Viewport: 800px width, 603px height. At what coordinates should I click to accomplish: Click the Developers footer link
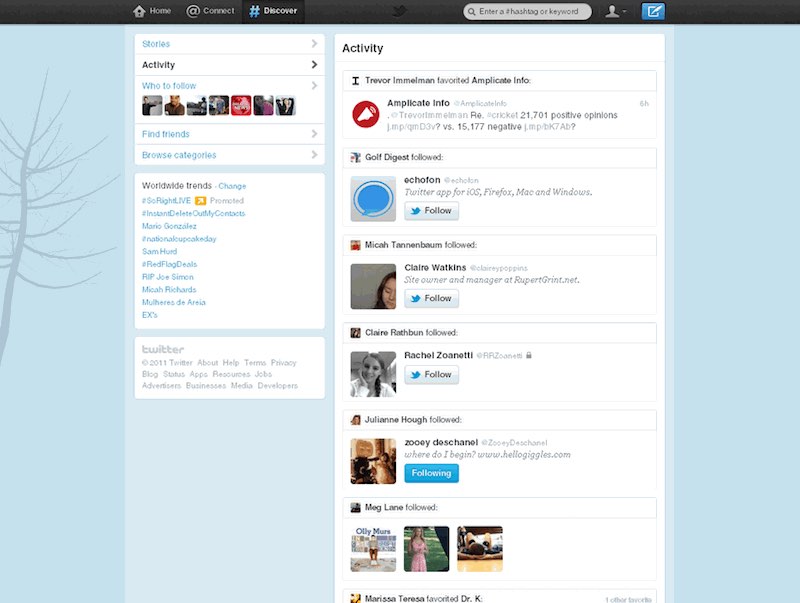coord(278,386)
